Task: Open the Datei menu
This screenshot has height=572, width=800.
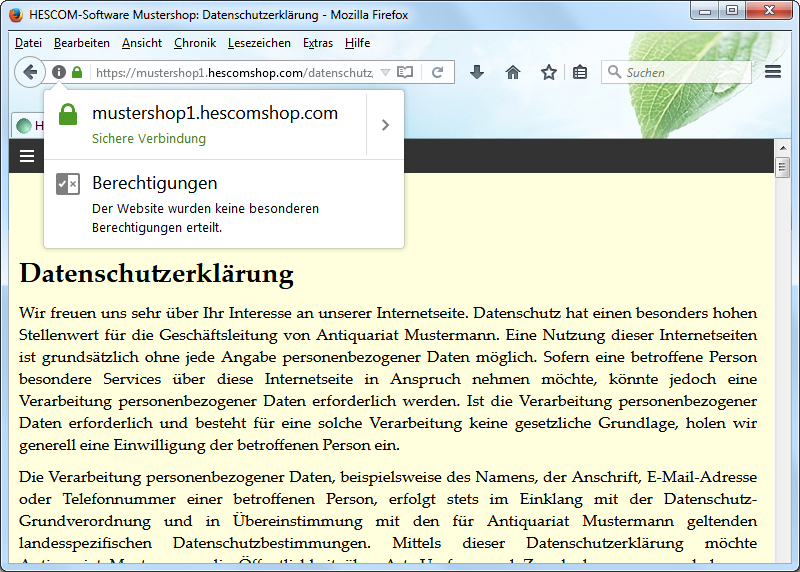Action: (28, 43)
